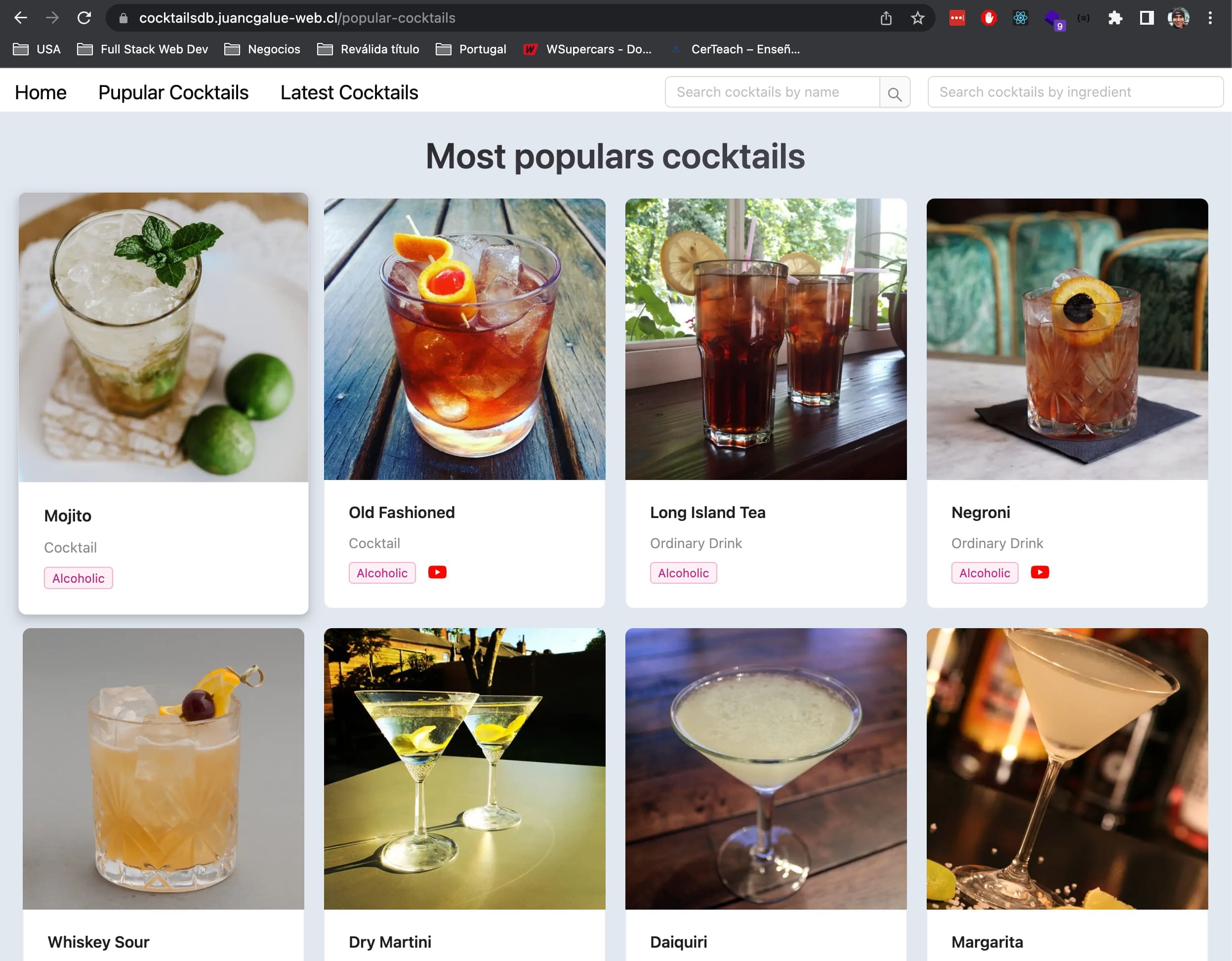This screenshot has height=961, width=1232.
Task: Click the lock icon in address bar
Action: [x=123, y=18]
